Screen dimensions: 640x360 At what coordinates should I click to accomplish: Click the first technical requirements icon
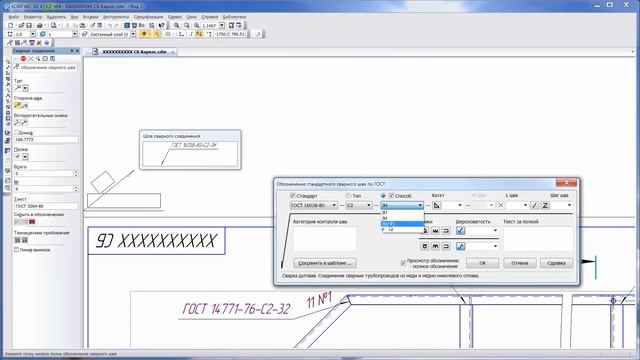click(x=18, y=240)
